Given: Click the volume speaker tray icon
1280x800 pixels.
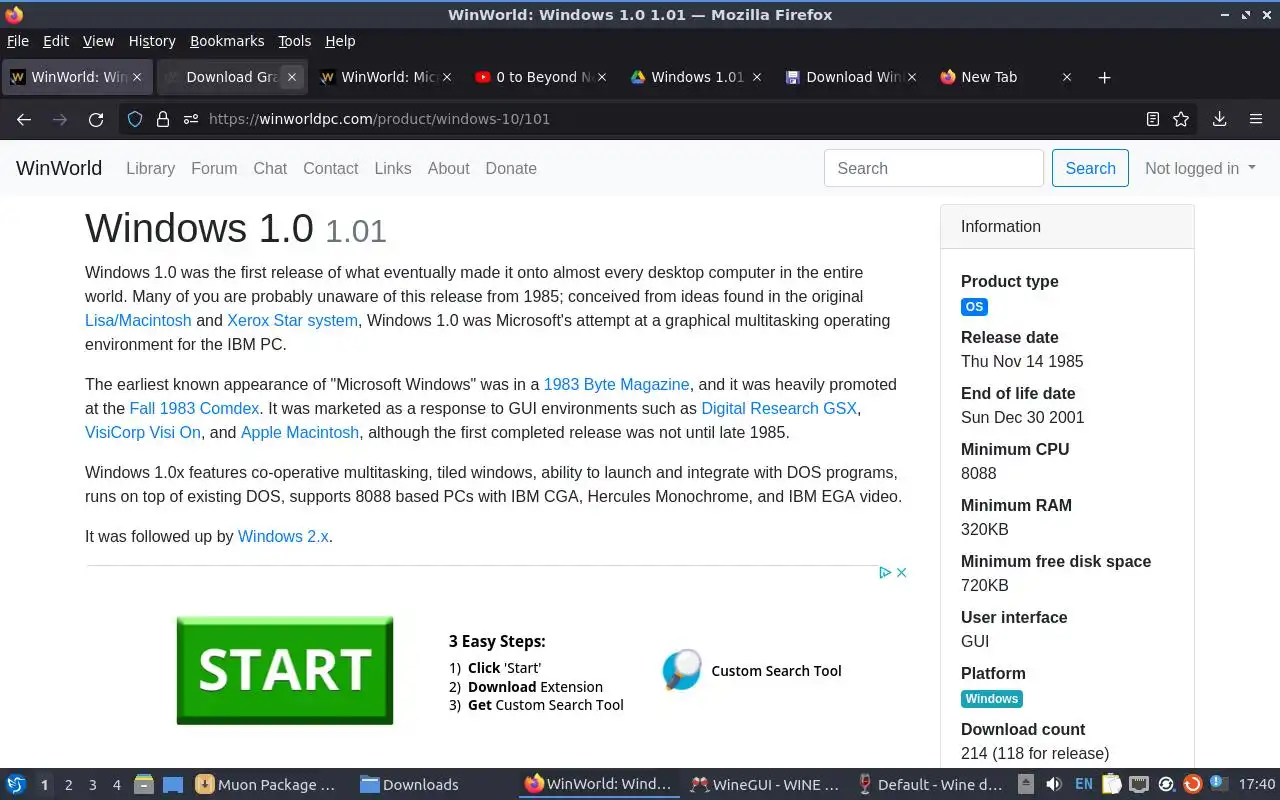Looking at the screenshot, I should (1054, 785).
